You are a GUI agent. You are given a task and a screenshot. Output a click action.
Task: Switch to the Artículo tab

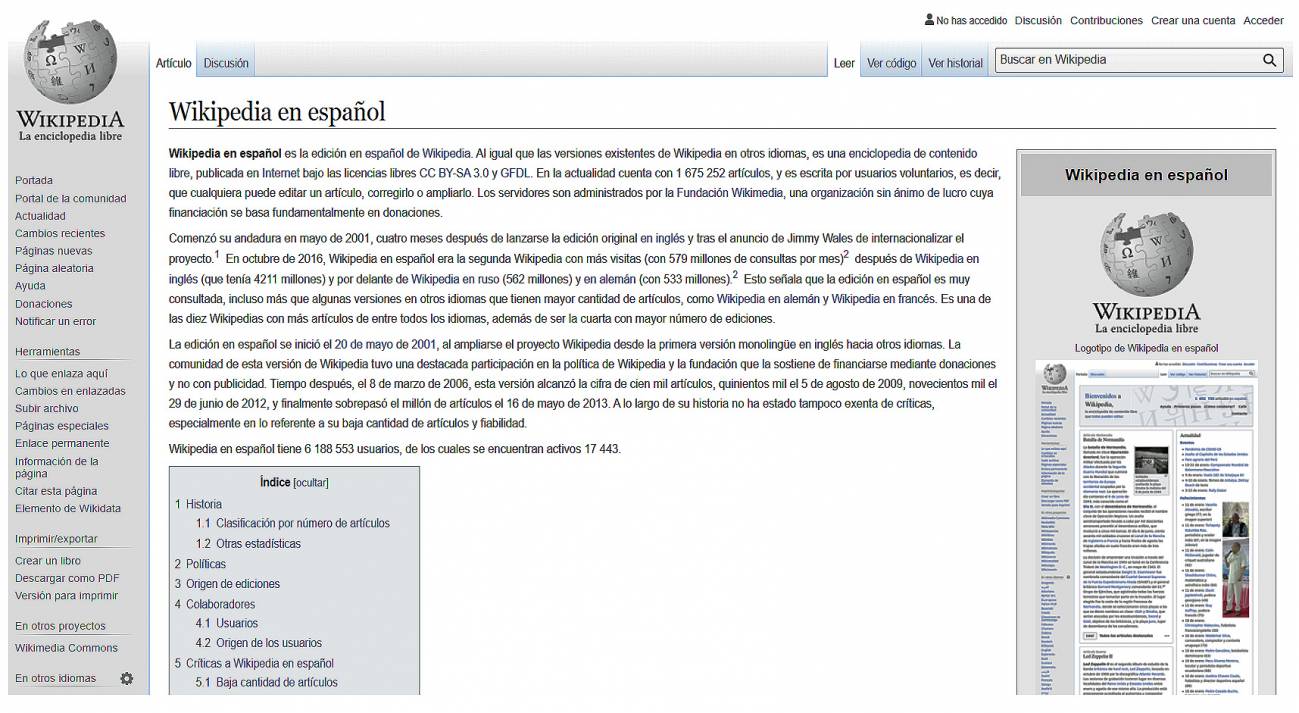click(x=173, y=63)
